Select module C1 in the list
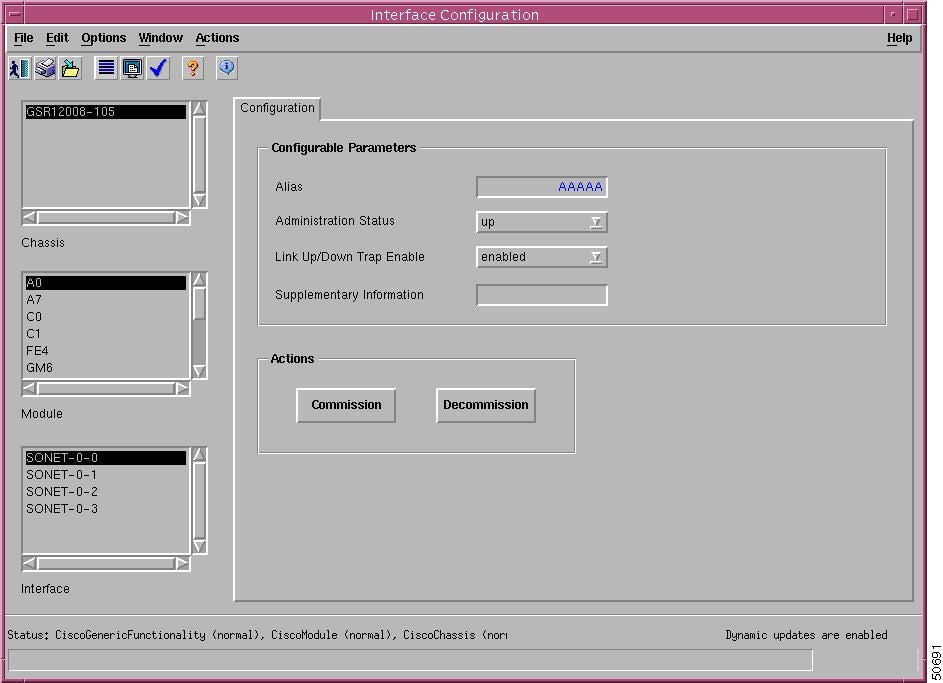This screenshot has height=683, width=943. (106, 334)
